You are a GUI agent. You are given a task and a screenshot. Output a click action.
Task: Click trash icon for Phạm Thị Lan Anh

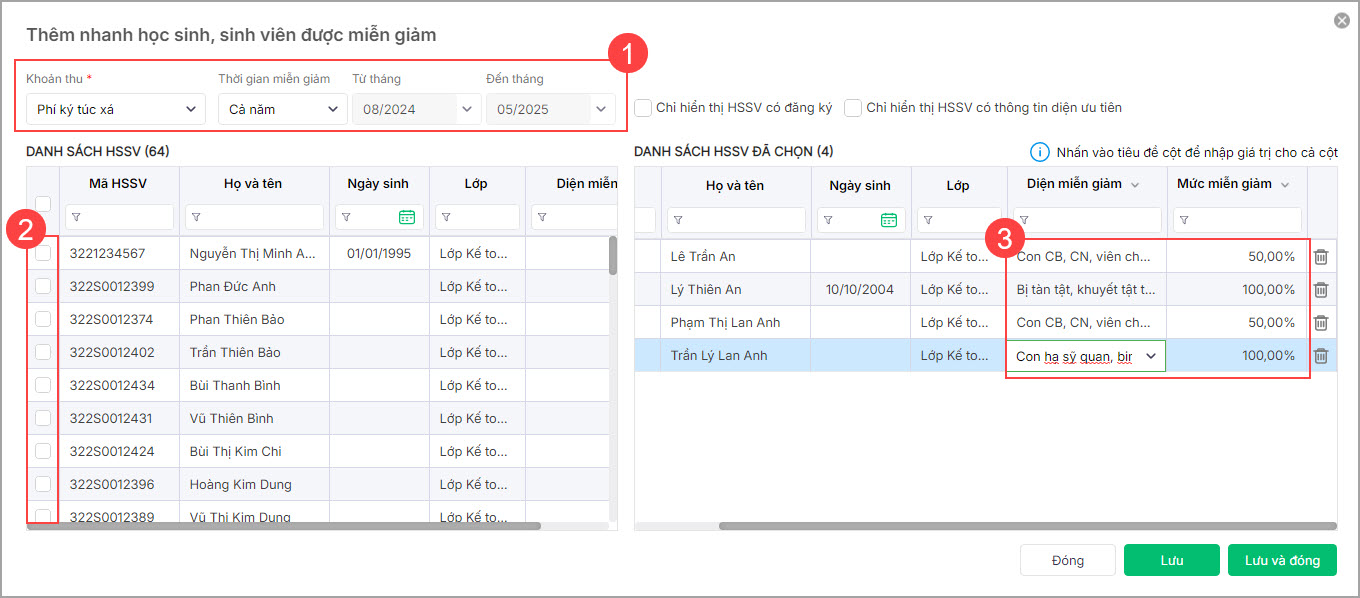pyautogui.click(x=1320, y=323)
